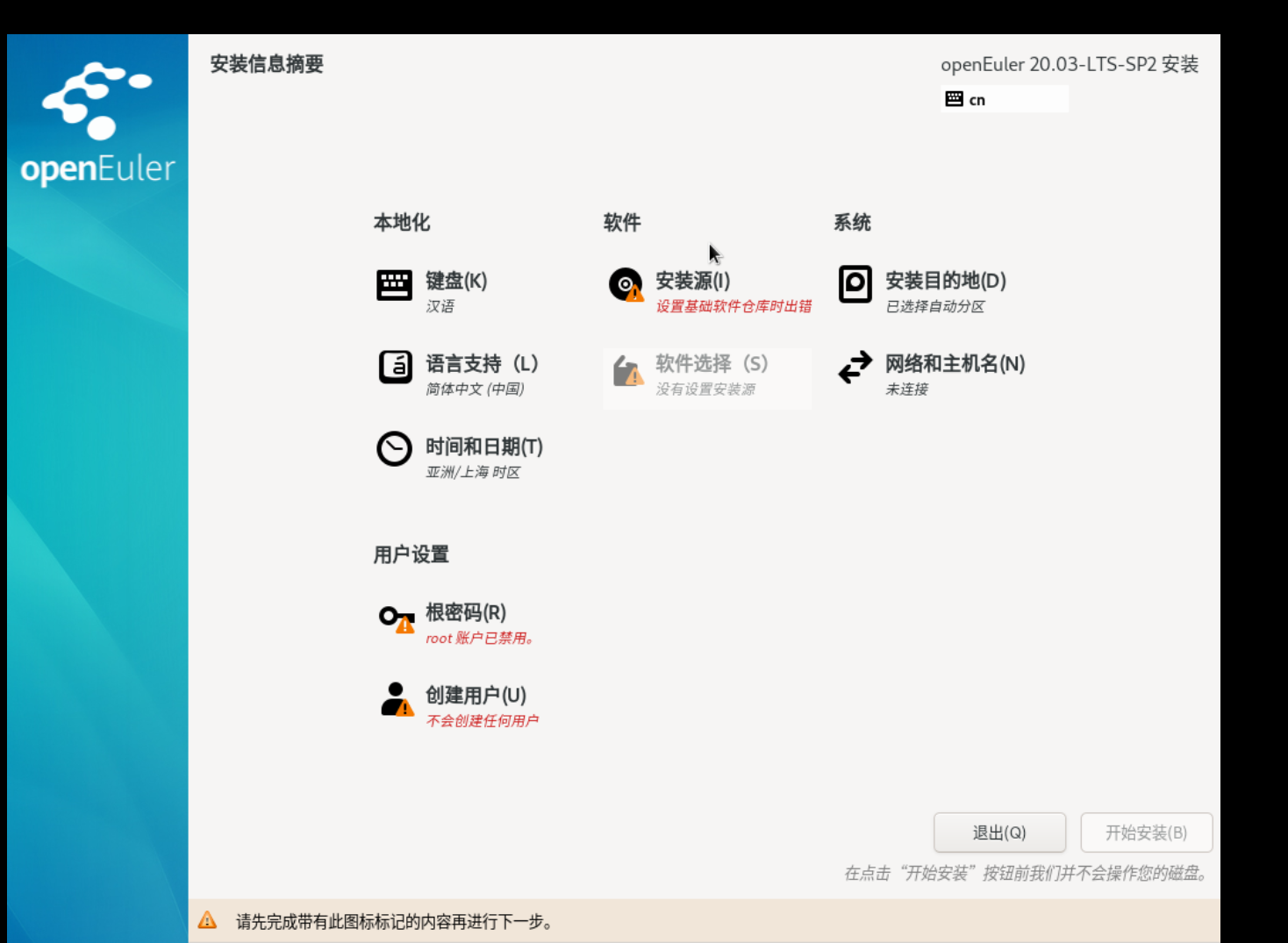This screenshot has width=1288, height=943.
Task: Click the 软件 section header
Action: pyautogui.click(x=622, y=223)
